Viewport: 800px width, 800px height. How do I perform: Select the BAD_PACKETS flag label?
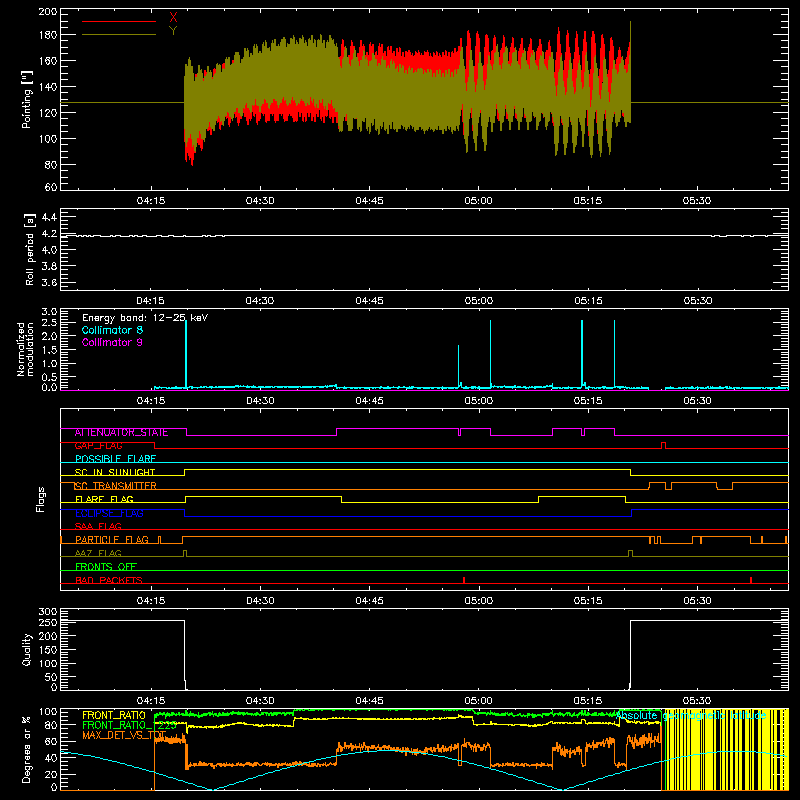coord(109,580)
